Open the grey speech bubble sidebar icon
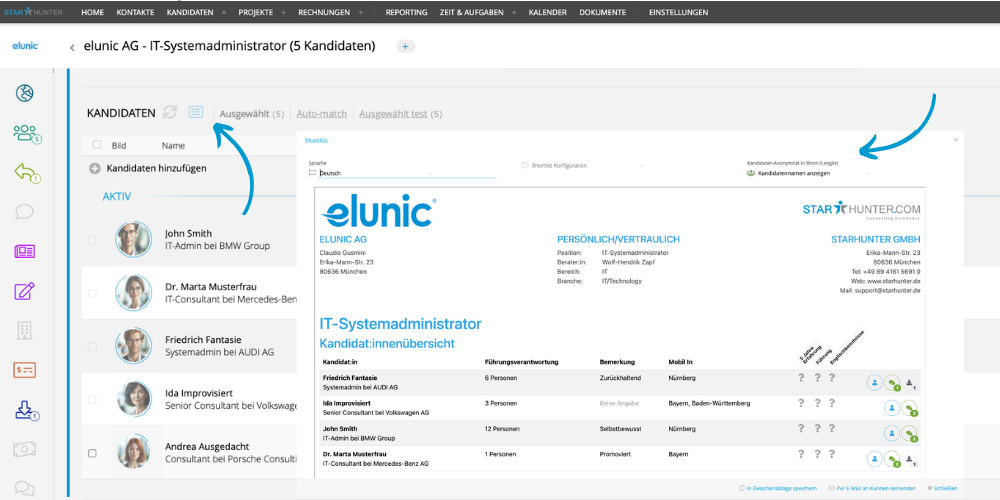 click(x=24, y=212)
